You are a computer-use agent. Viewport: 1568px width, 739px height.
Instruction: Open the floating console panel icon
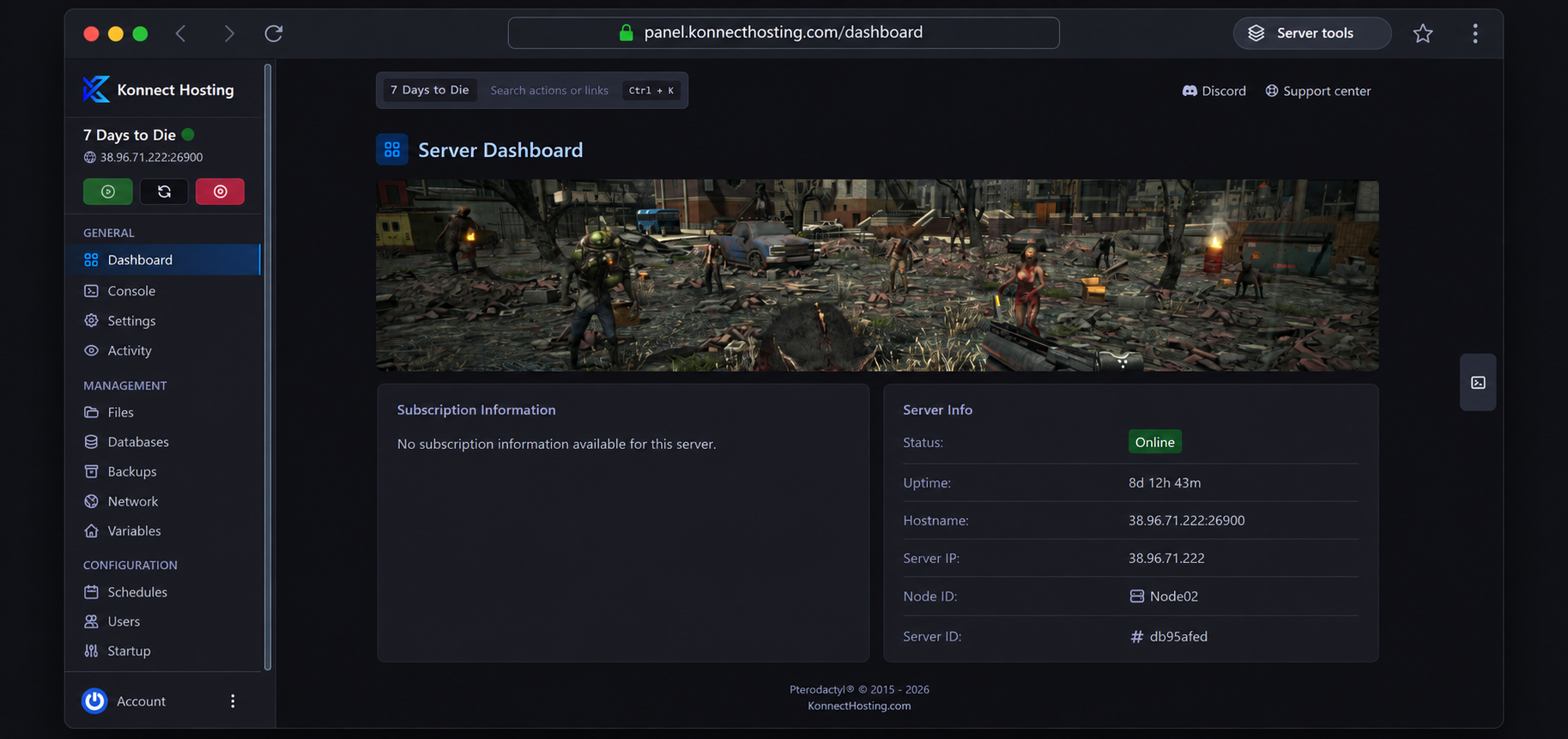click(1478, 383)
